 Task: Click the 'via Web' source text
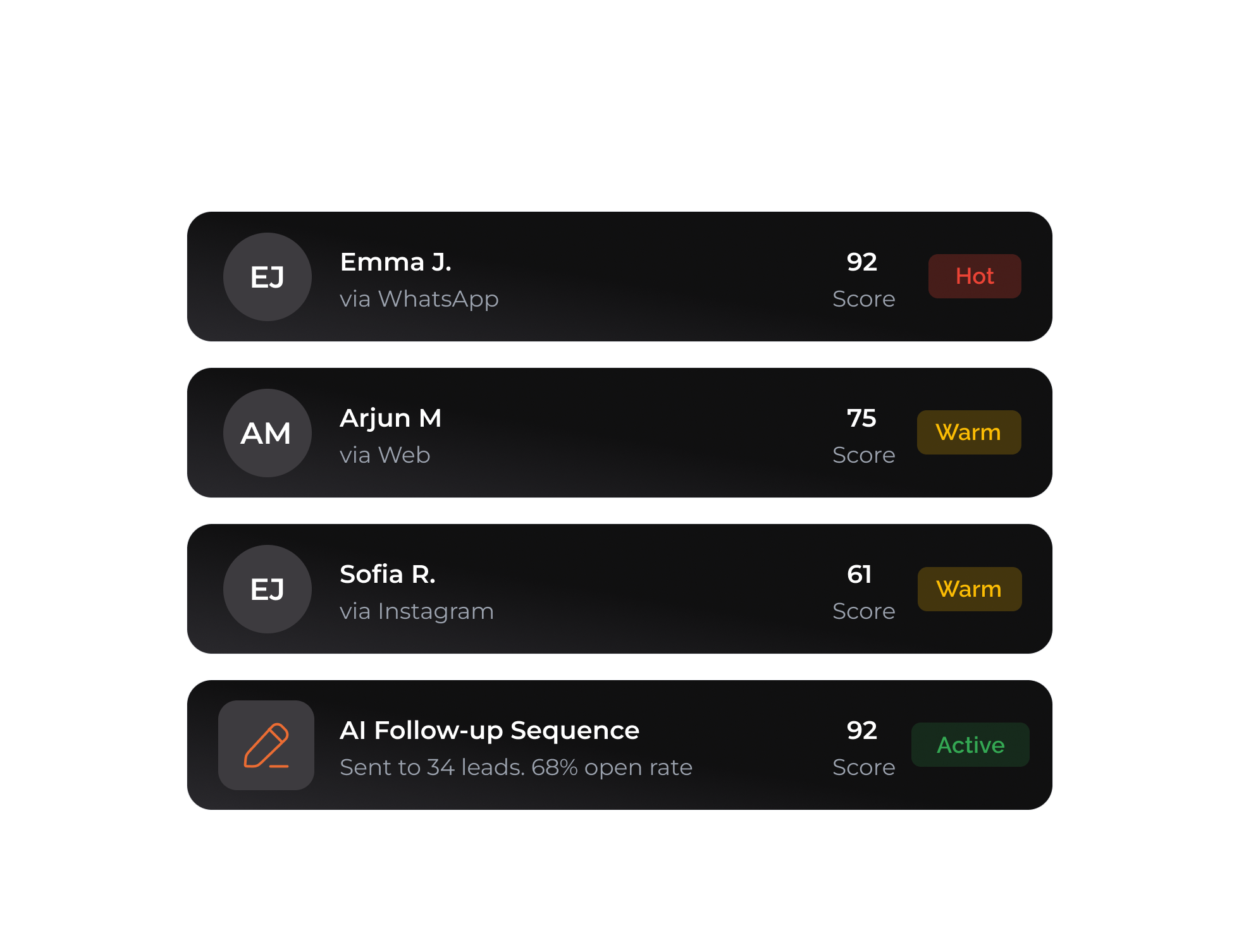(x=385, y=455)
